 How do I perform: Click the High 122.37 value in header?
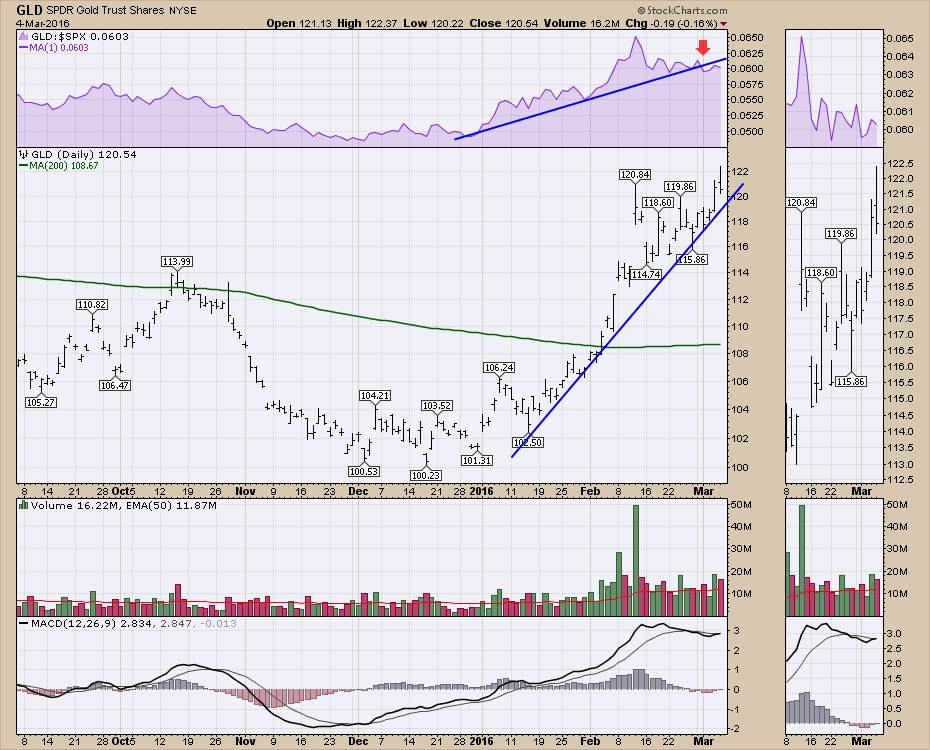coord(367,23)
